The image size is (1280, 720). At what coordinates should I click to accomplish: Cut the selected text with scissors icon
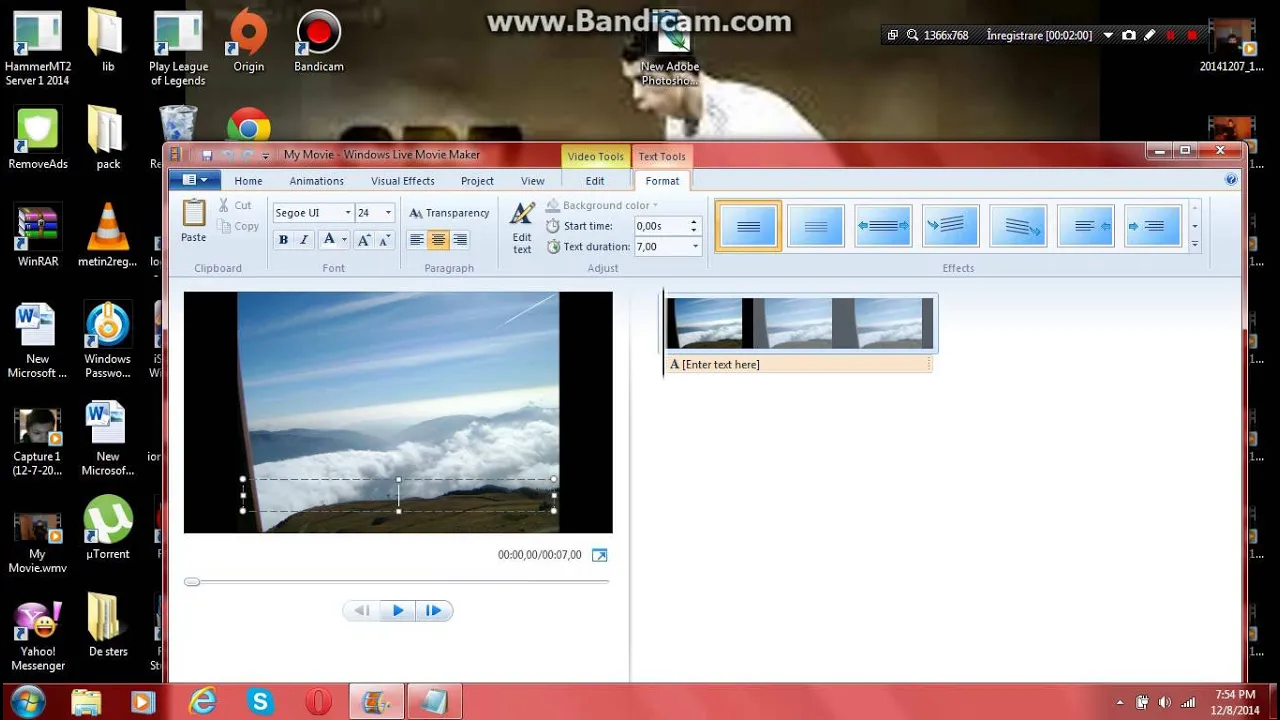point(234,205)
